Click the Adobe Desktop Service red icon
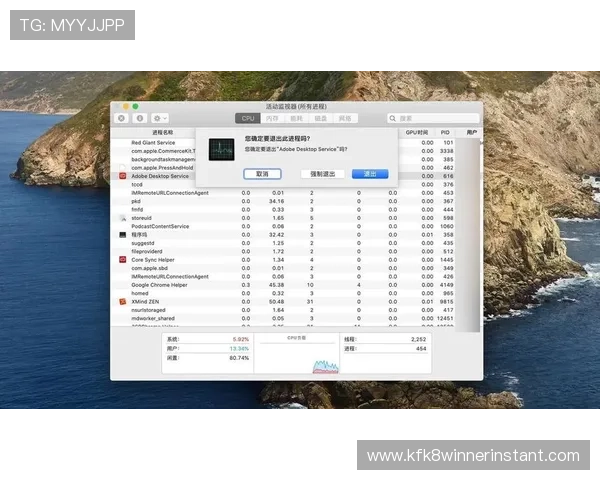The height and width of the screenshot is (480, 600). point(123,175)
